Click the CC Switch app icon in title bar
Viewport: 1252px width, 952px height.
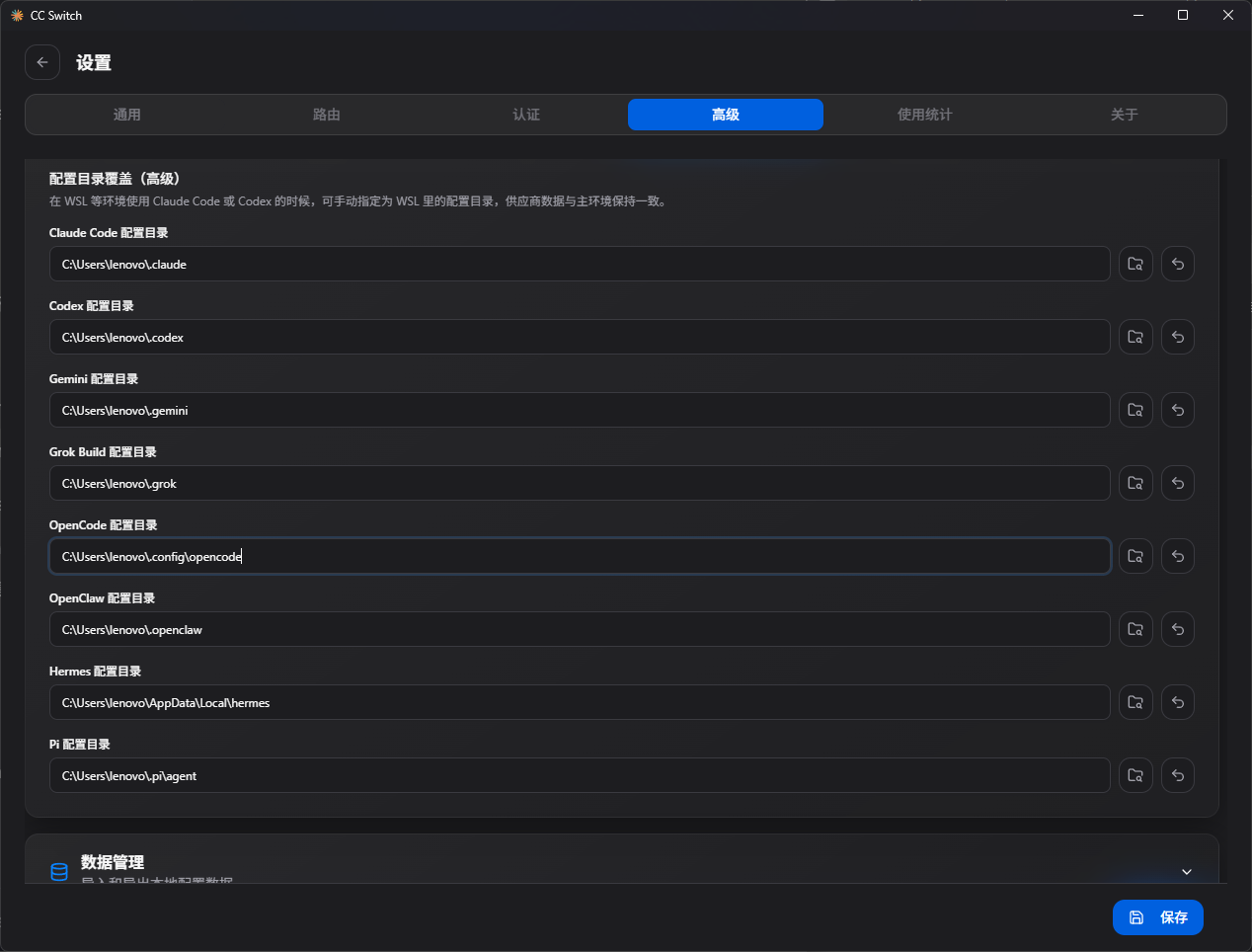17,16
